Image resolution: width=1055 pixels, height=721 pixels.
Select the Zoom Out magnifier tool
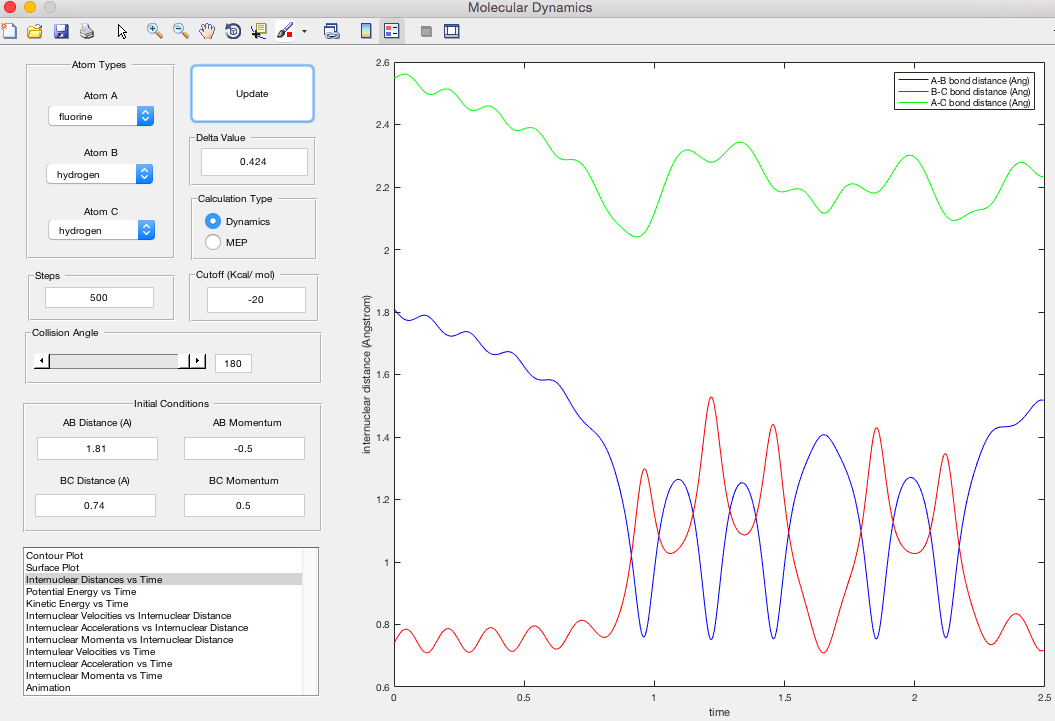point(181,31)
